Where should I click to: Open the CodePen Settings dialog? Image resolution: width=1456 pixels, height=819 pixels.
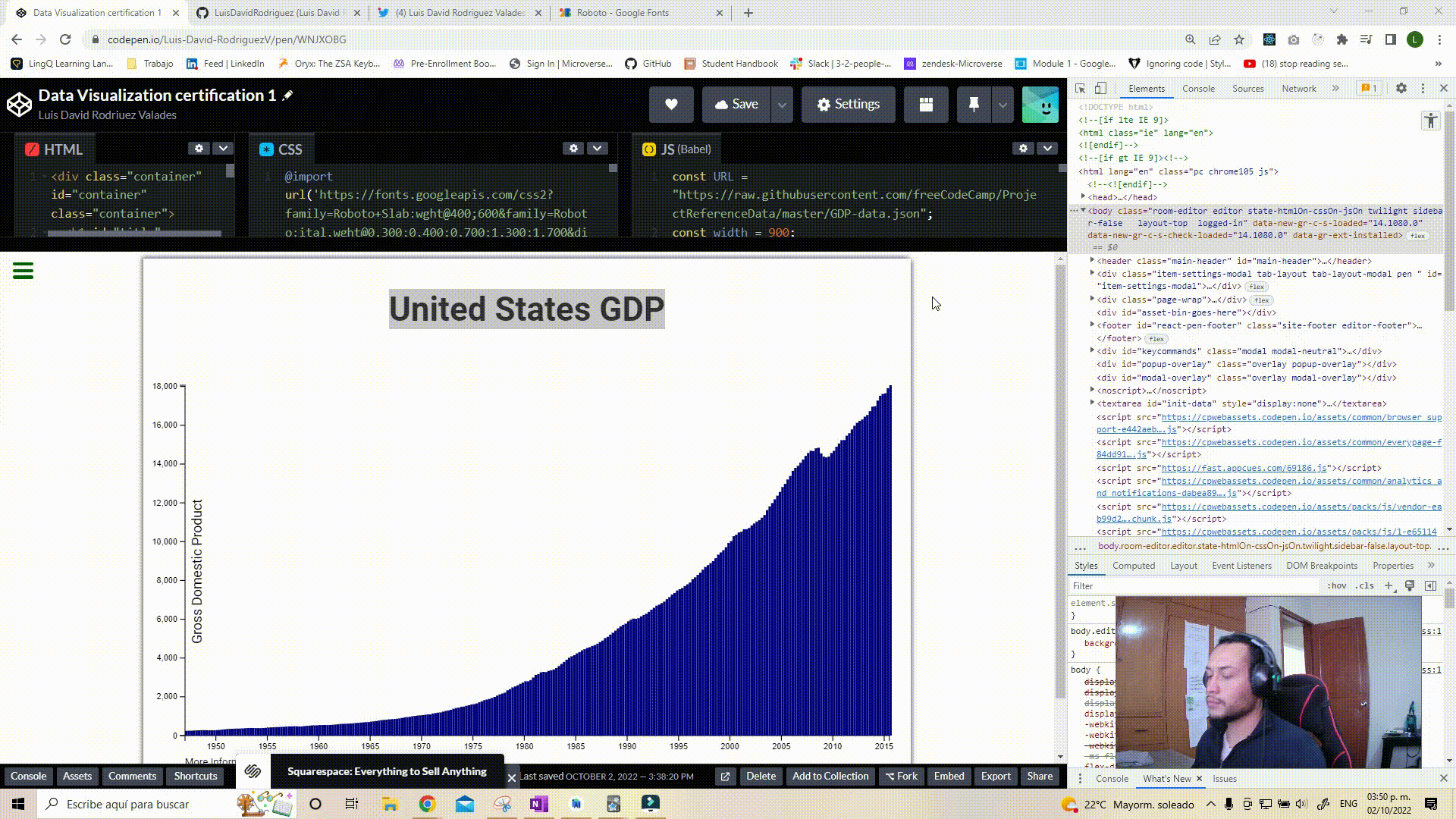[x=848, y=104]
